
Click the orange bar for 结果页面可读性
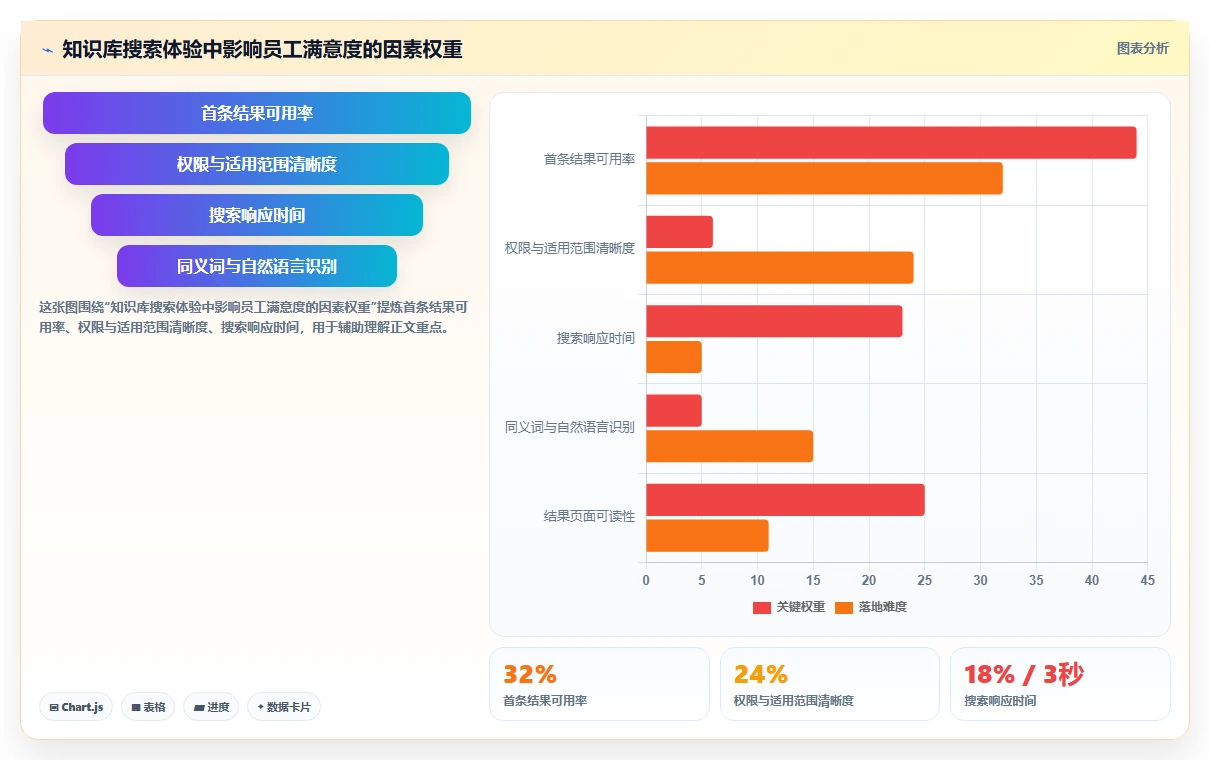[x=707, y=536]
